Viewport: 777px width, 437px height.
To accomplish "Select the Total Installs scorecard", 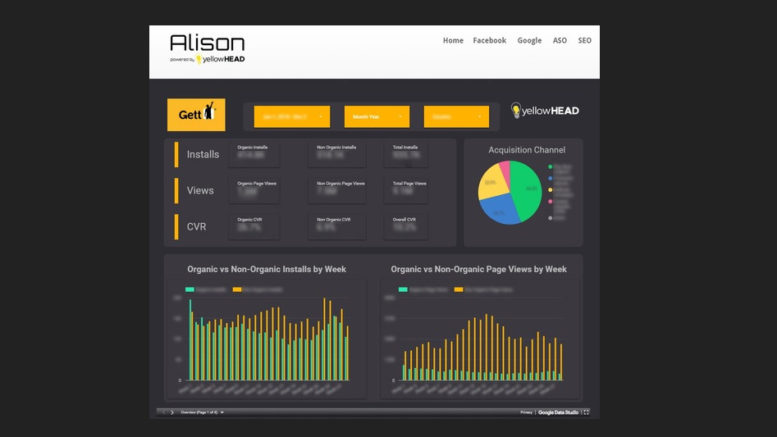I will [x=406, y=154].
